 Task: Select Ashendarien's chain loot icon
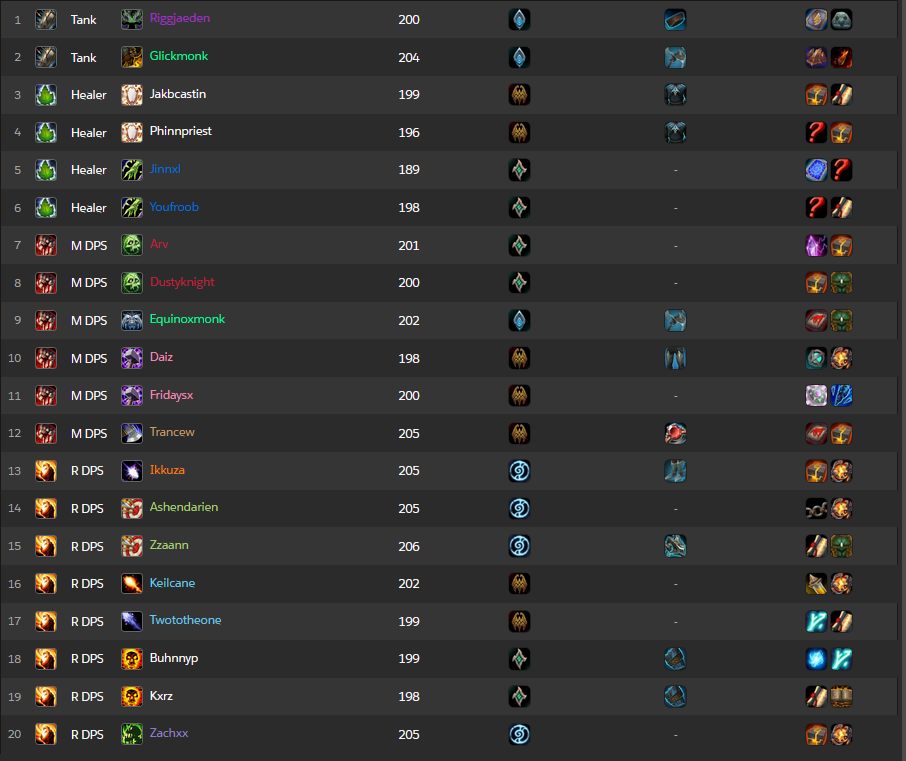click(816, 508)
